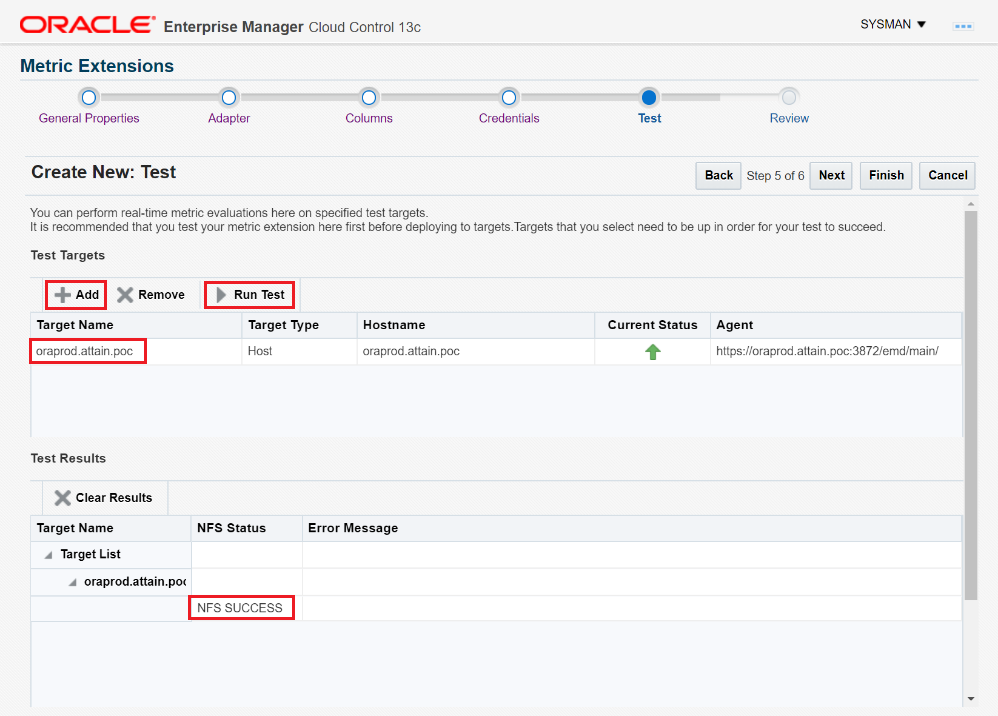
Task: Click the Clear Results X icon
Action: click(x=62, y=498)
